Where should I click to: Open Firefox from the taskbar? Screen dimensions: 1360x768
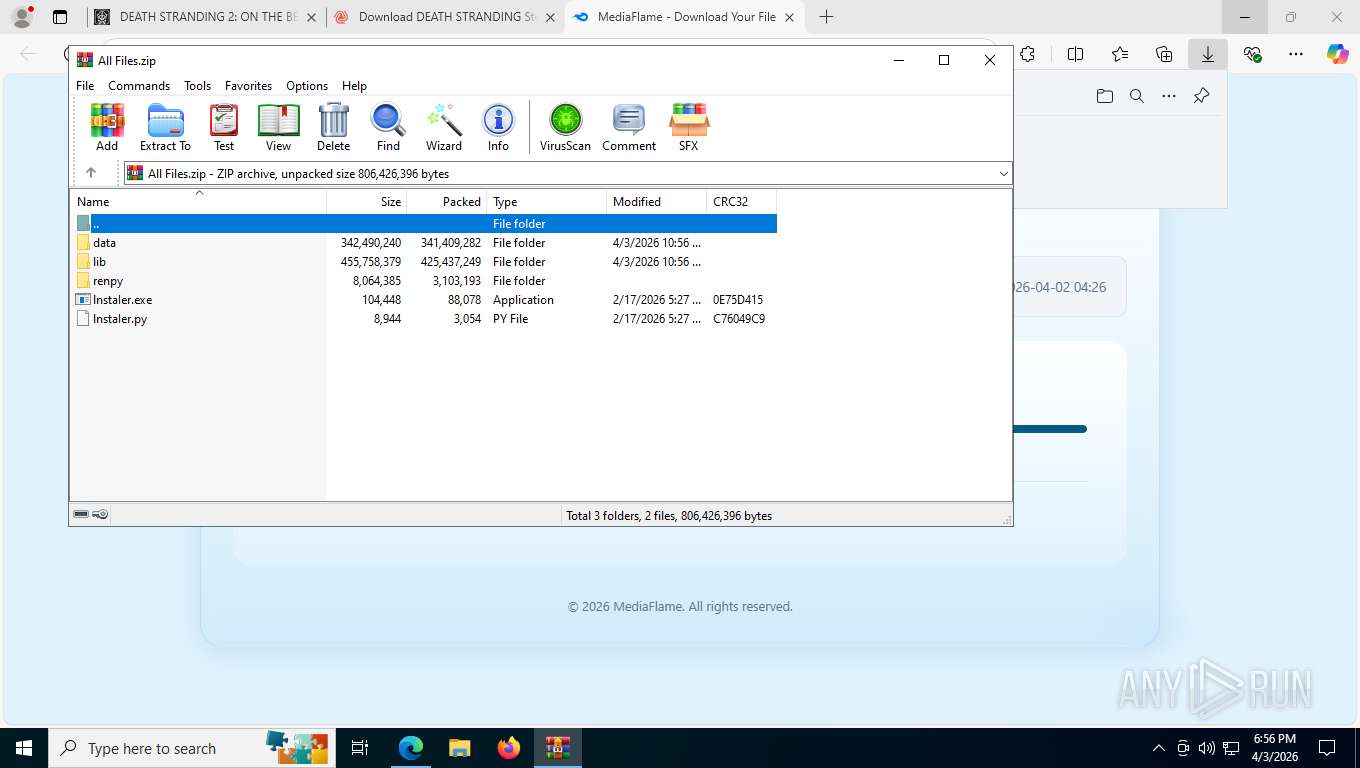pos(509,748)
